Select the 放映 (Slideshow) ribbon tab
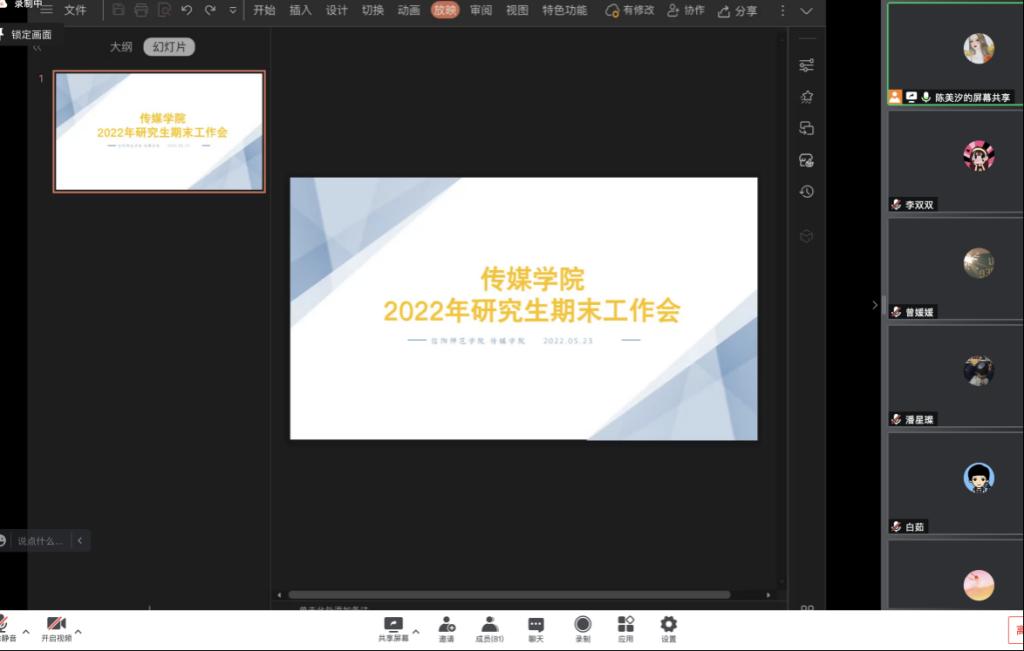The height and width of the screenshot is (651, 1024). coord(445,10)
